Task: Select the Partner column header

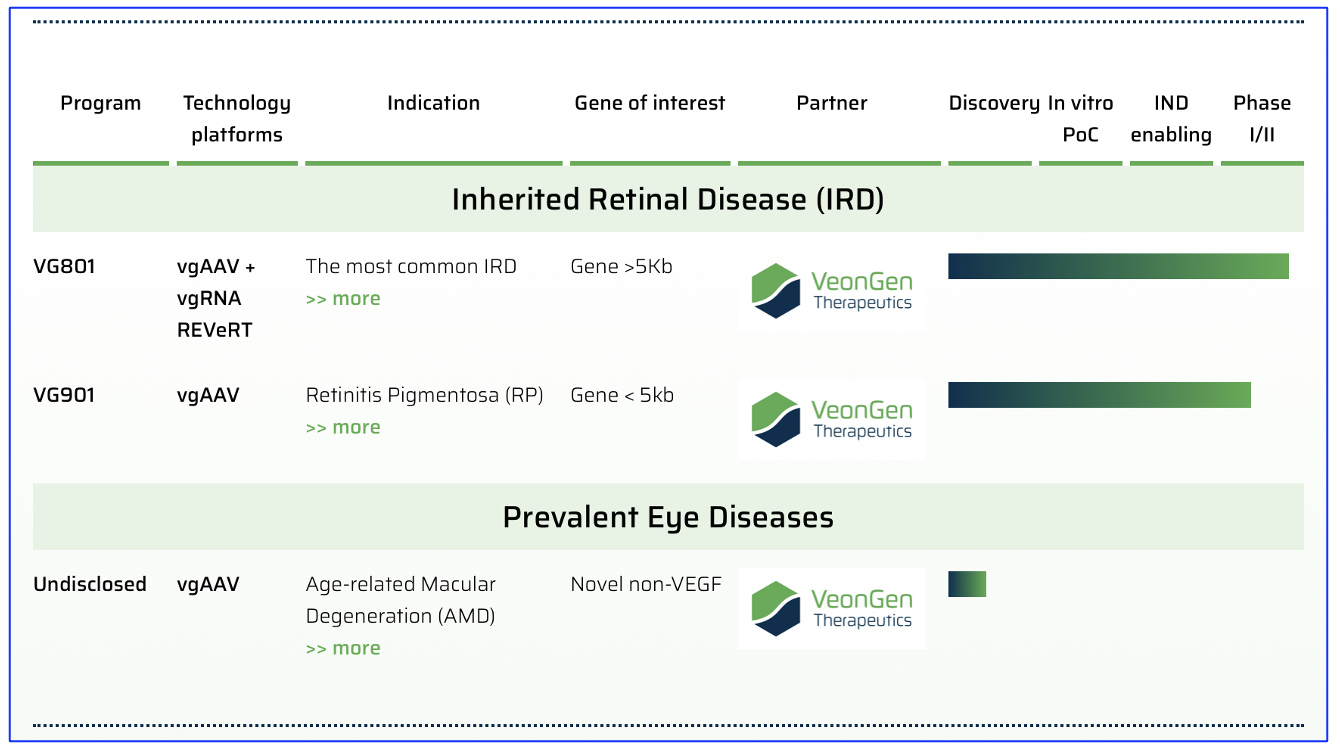Action: pos(832,103)
